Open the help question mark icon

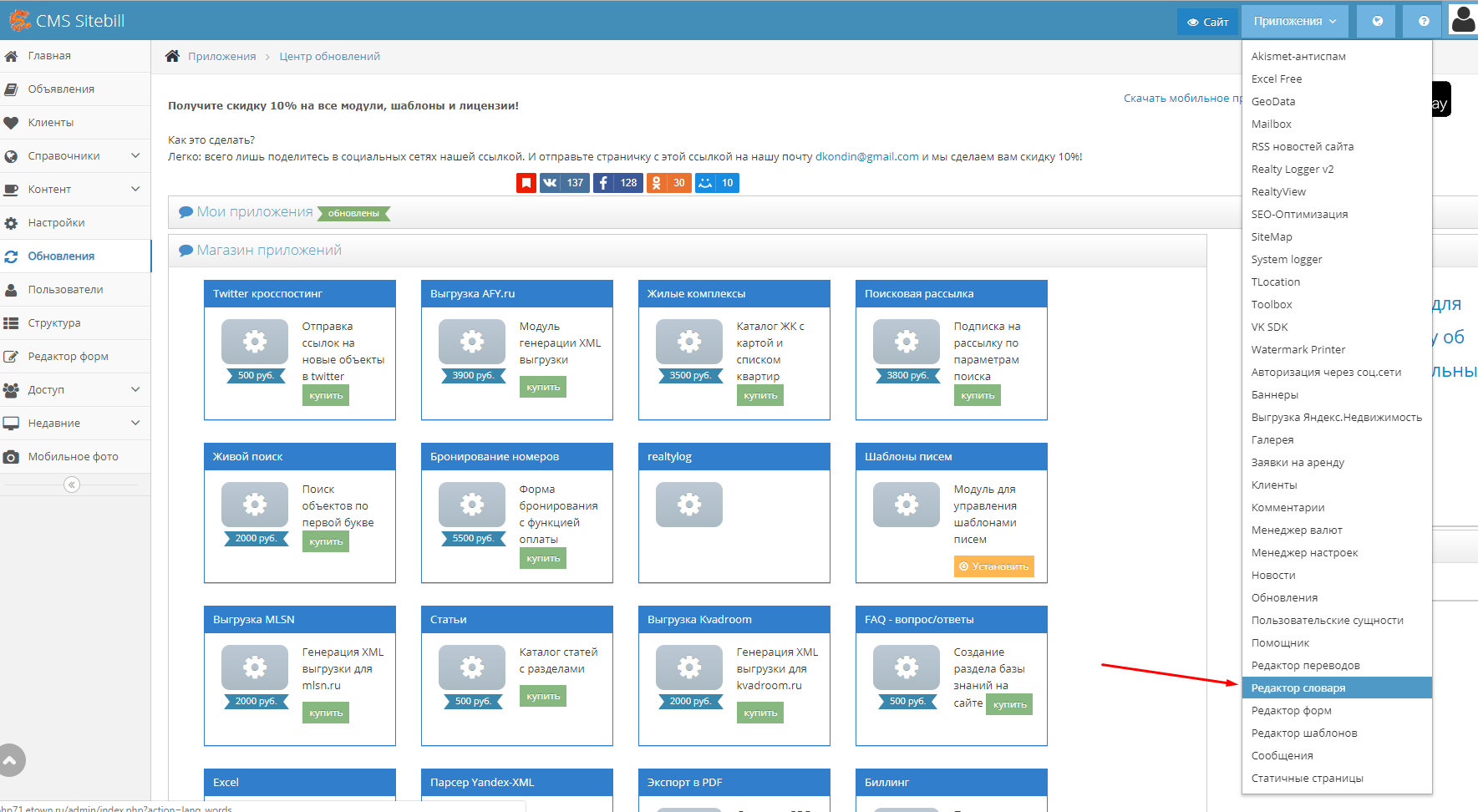(1424, 22)
